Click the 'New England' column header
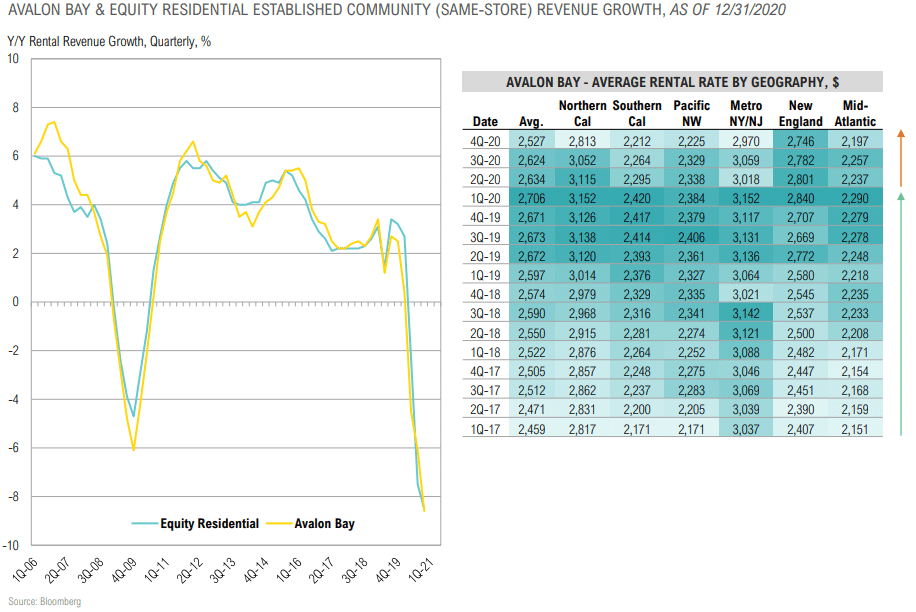The height and width of the screenshot is (612, 916). click(x=800, y=113)
